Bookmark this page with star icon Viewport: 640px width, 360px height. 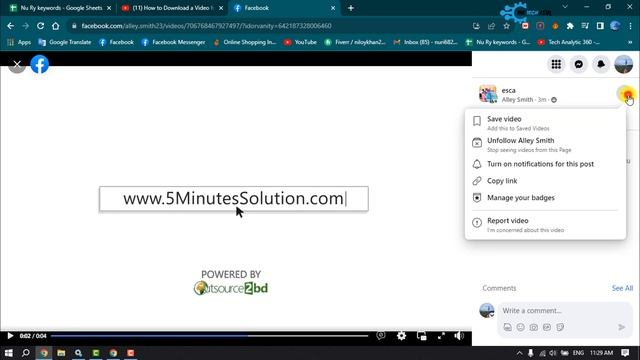[507, 26]
